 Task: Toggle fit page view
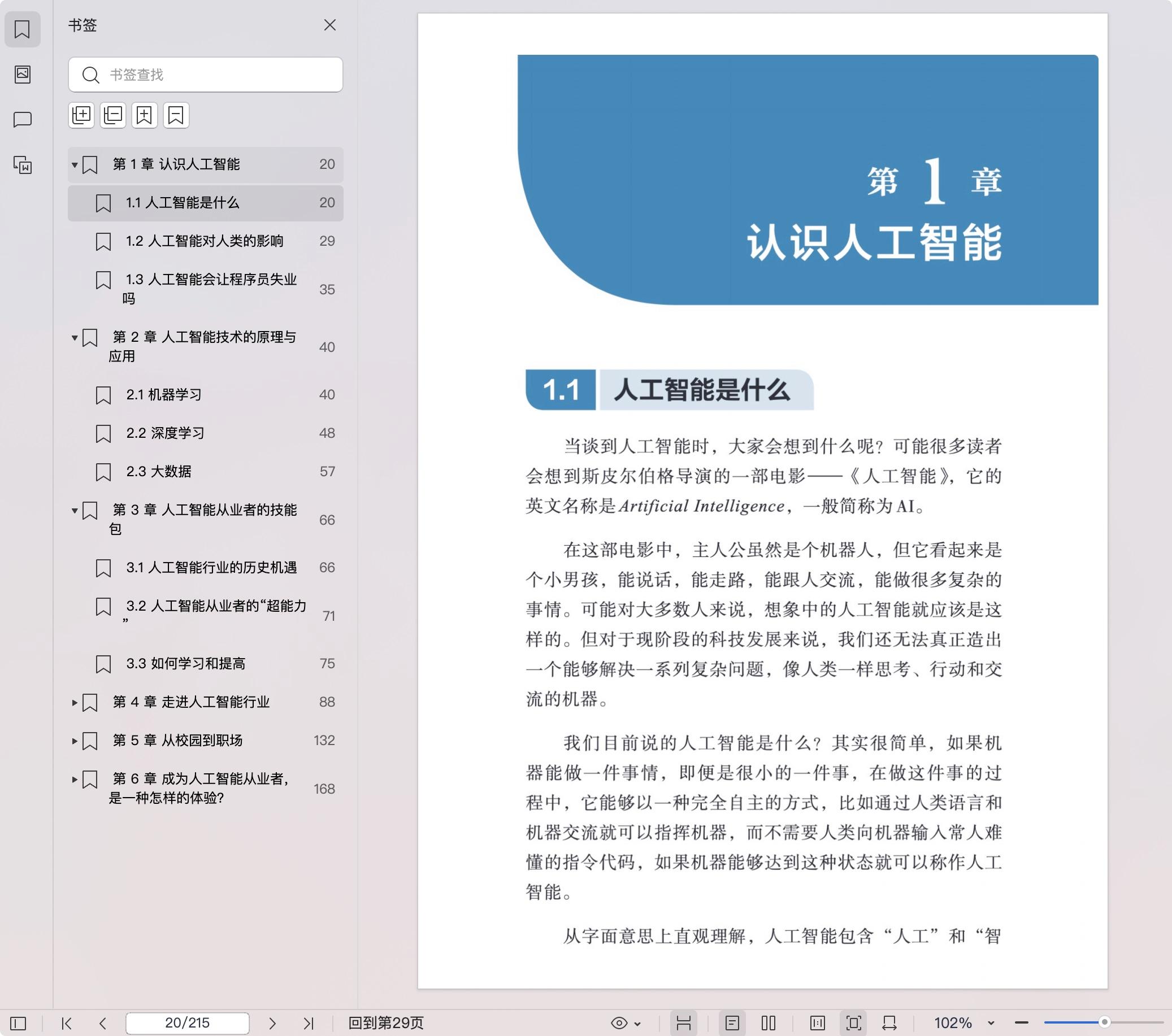pyautogui.click(x=854, y=1023)
